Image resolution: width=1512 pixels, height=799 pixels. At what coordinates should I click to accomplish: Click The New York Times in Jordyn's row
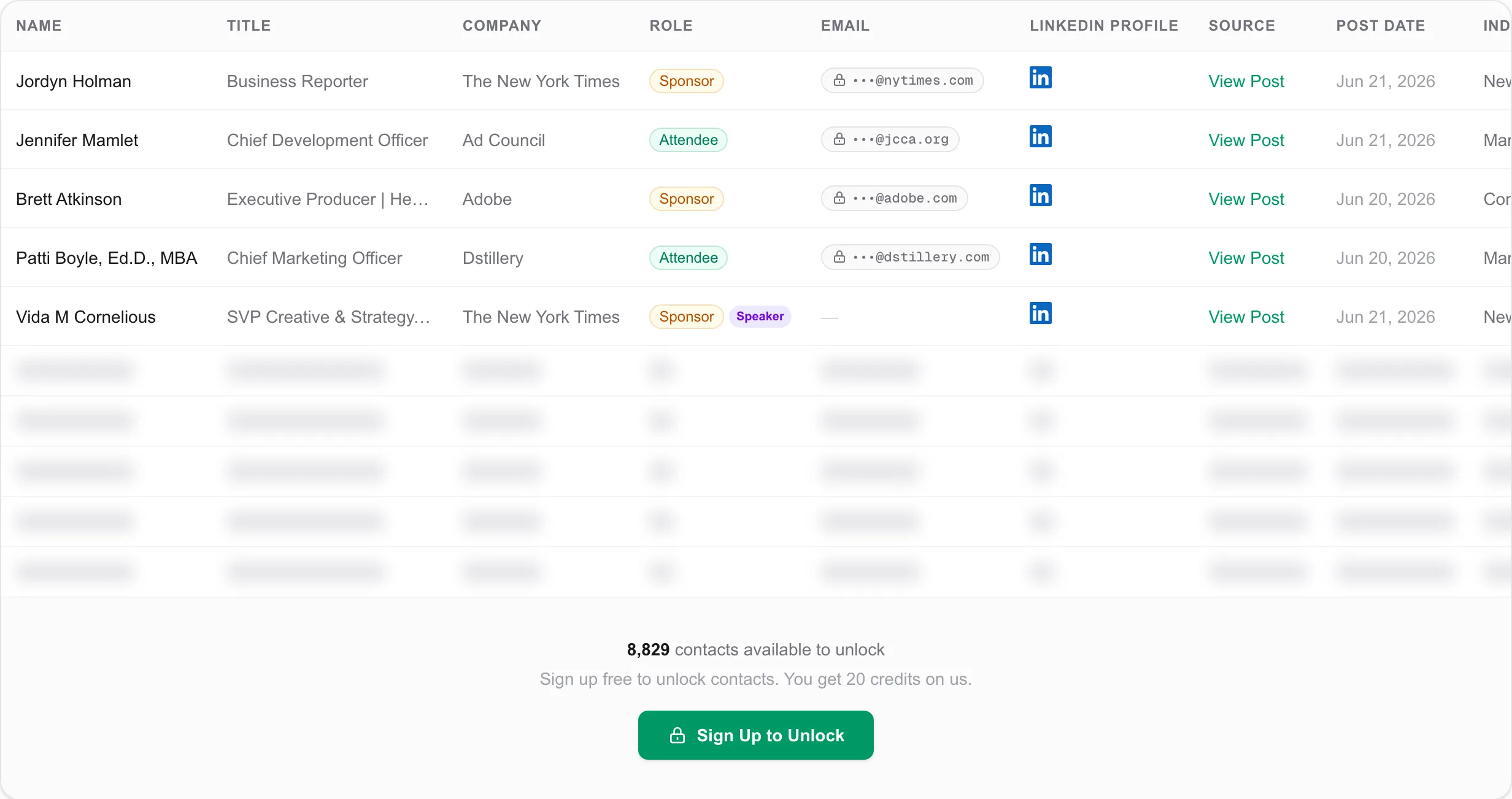[541, 81]
